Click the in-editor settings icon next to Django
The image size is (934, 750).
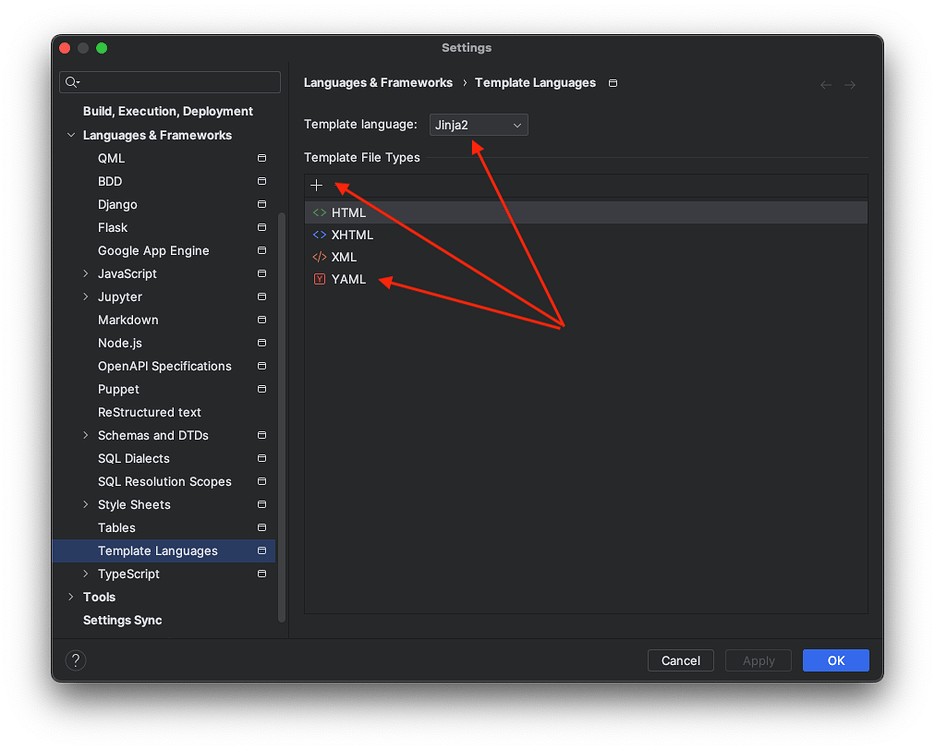click(x=261, y=204)
